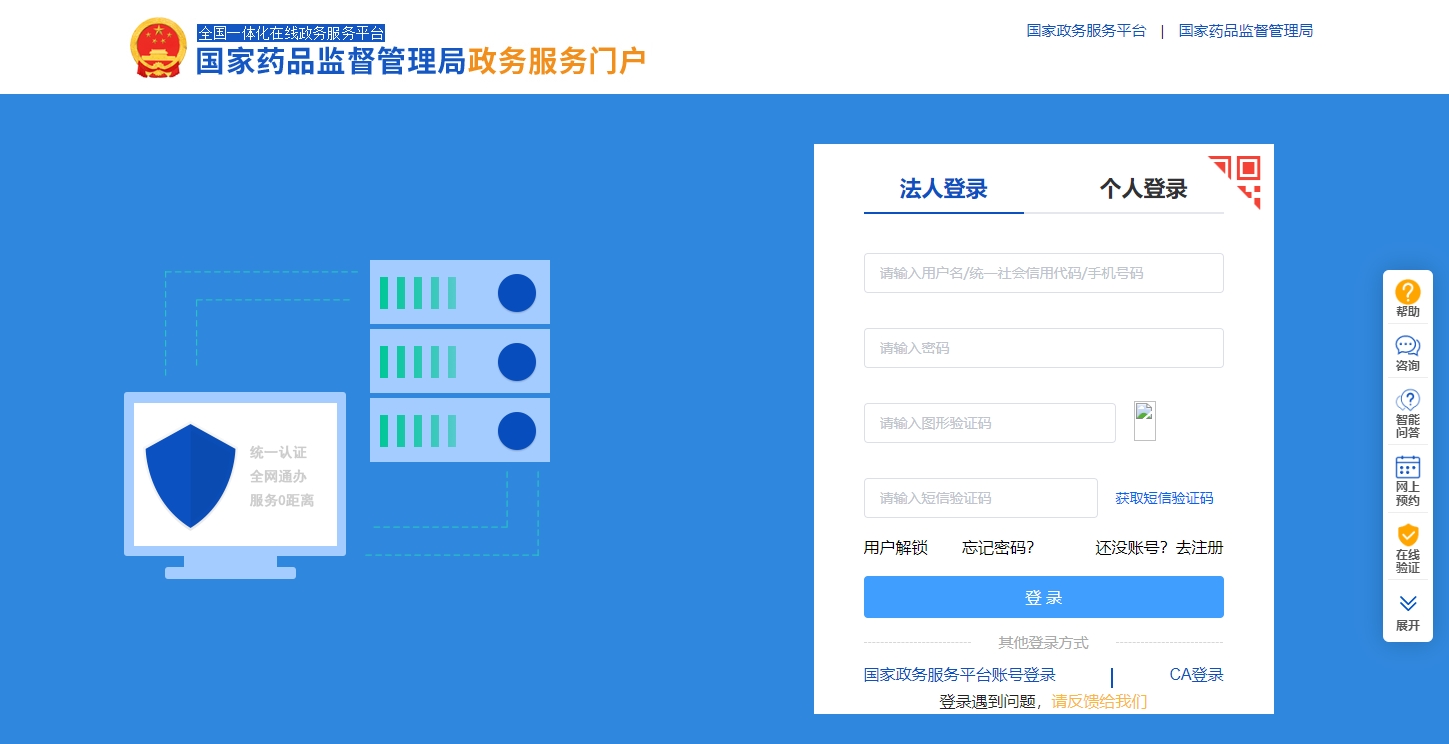Click 请反馈给我们 feedback link

[x=1099, y=702]
